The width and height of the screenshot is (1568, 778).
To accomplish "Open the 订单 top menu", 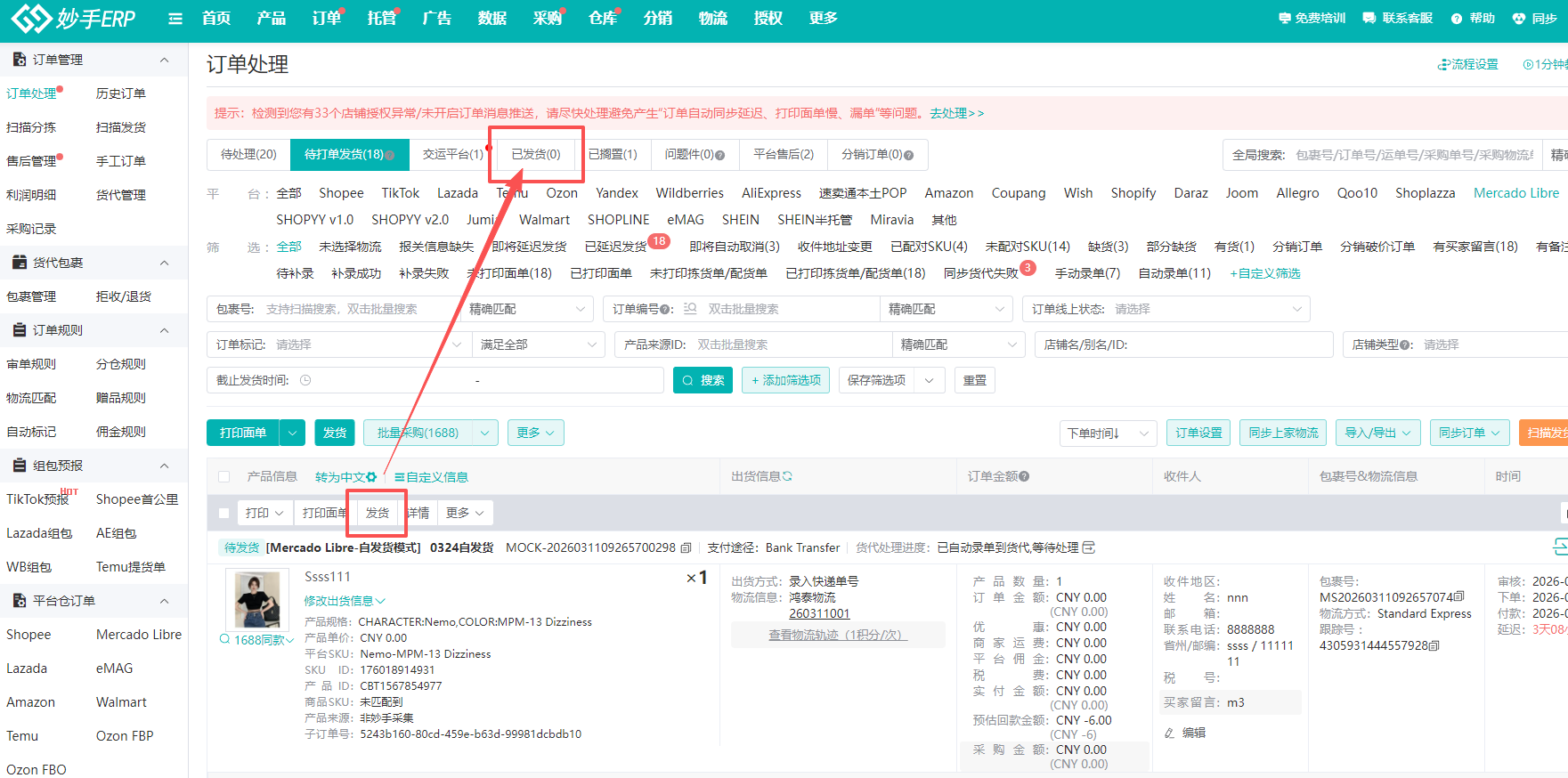I will (327, 19).
